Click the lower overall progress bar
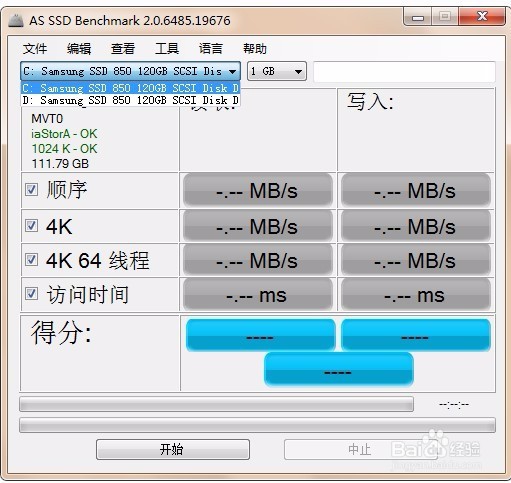Viewport: 511px width, 483px height. (x=257, y=425)
